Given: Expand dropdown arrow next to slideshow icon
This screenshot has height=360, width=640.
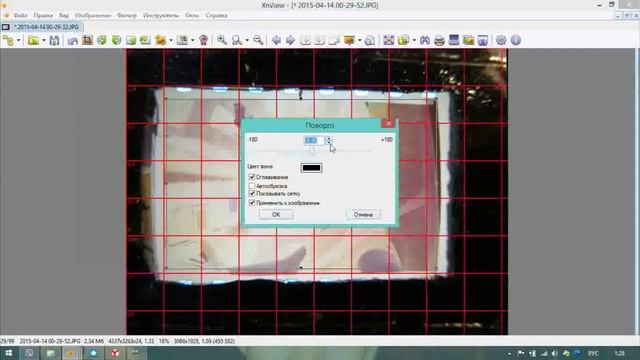Looking at the screenshot, I should pos(360,40).
